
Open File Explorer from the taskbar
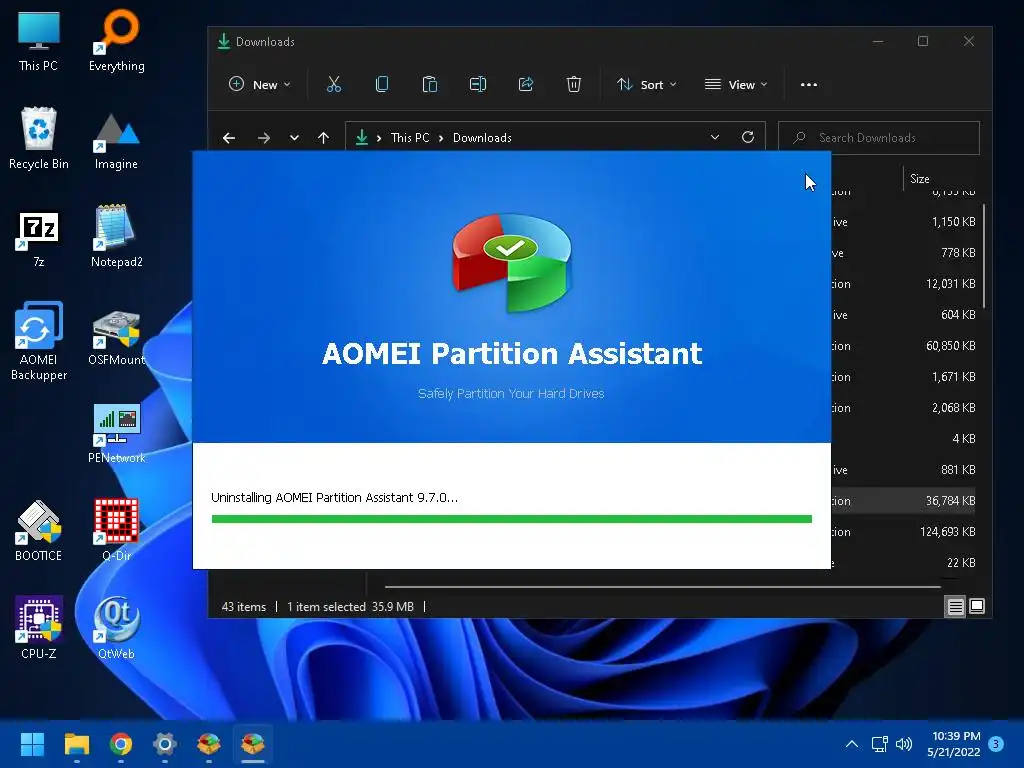coord(76,744)
